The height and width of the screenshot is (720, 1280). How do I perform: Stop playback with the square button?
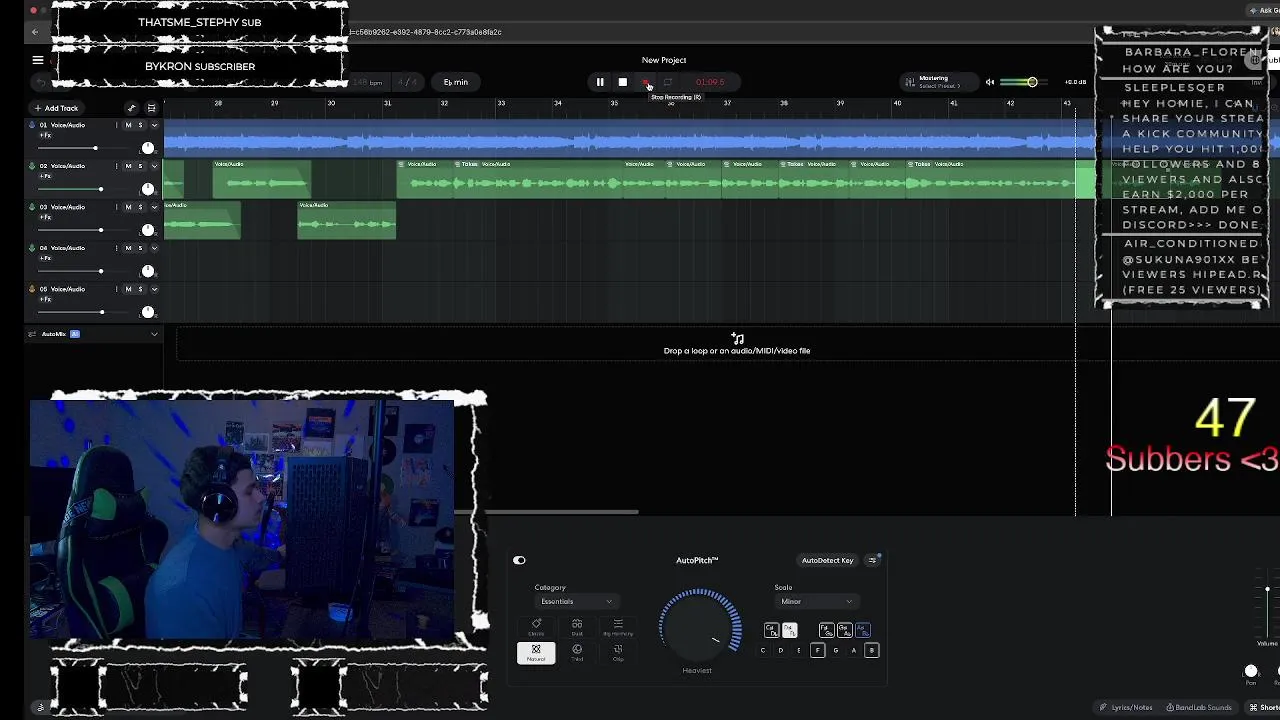point(622,82)
